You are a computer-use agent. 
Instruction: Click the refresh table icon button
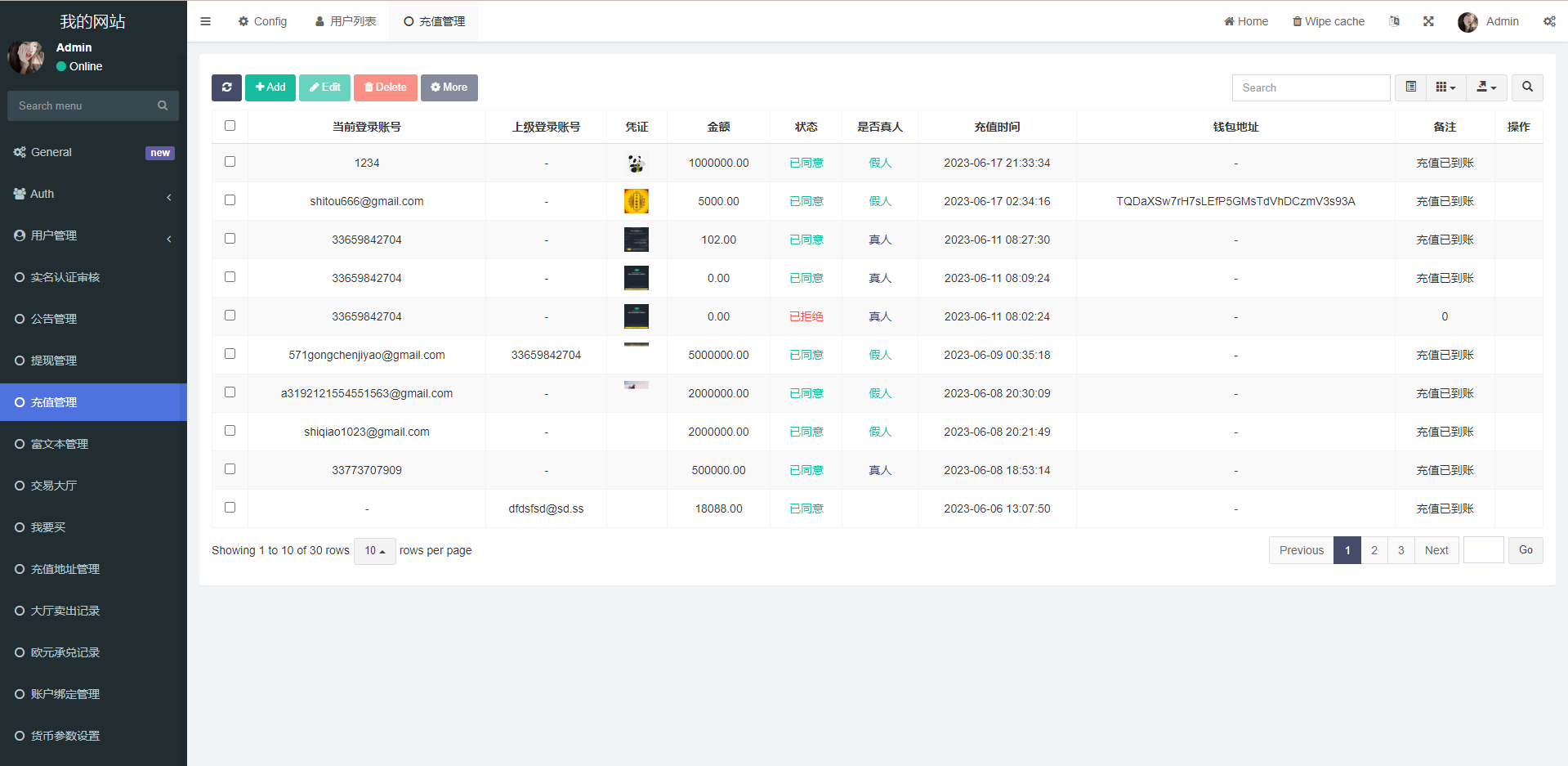[x=226, y=87]
